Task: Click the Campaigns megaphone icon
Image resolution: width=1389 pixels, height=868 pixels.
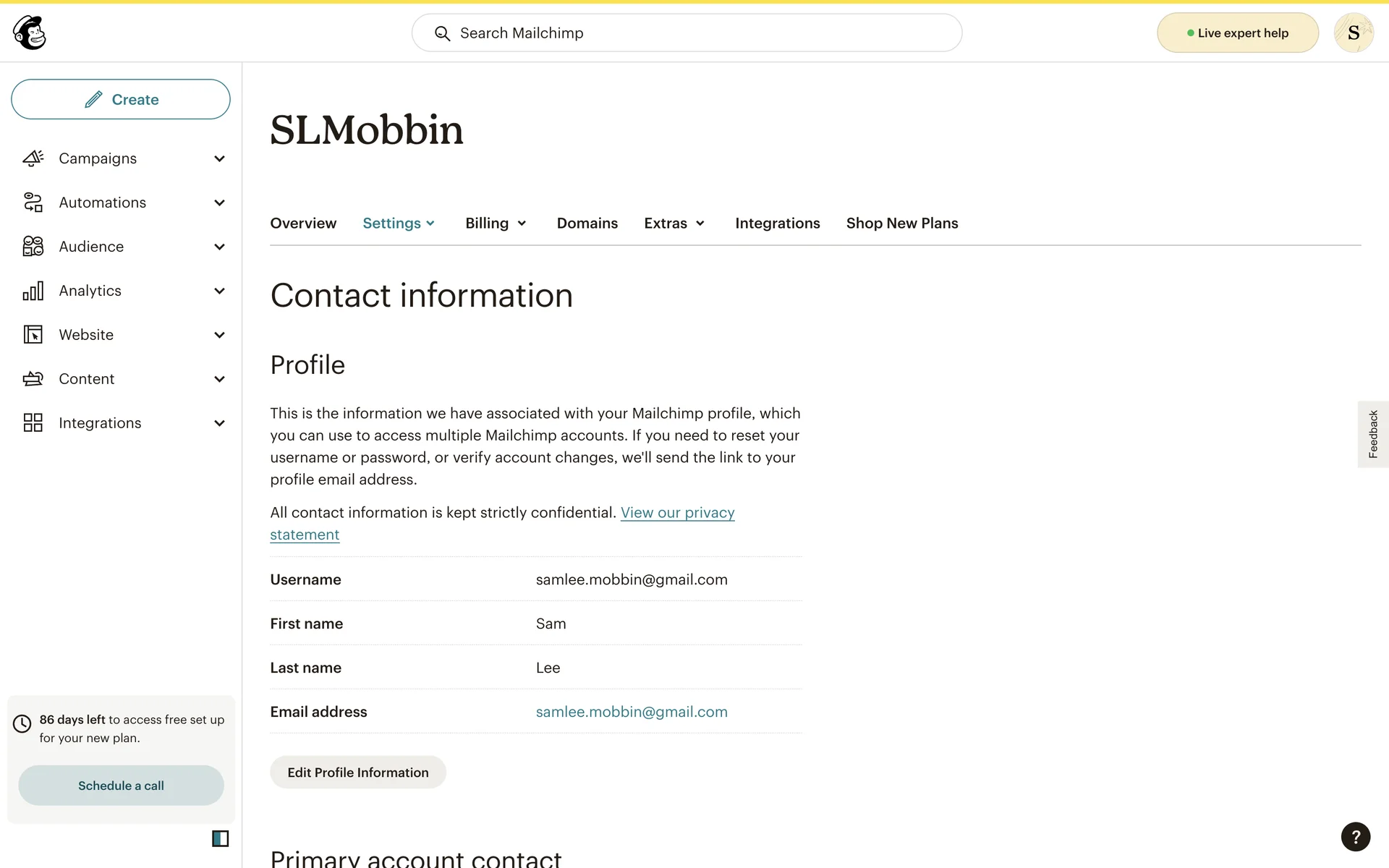Action: coord(33,158)
